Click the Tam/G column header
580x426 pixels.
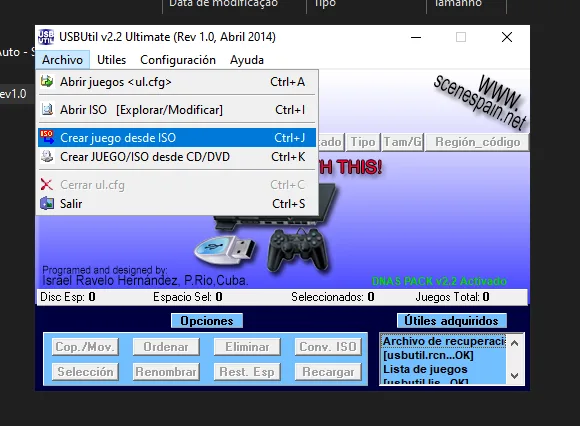402,142
